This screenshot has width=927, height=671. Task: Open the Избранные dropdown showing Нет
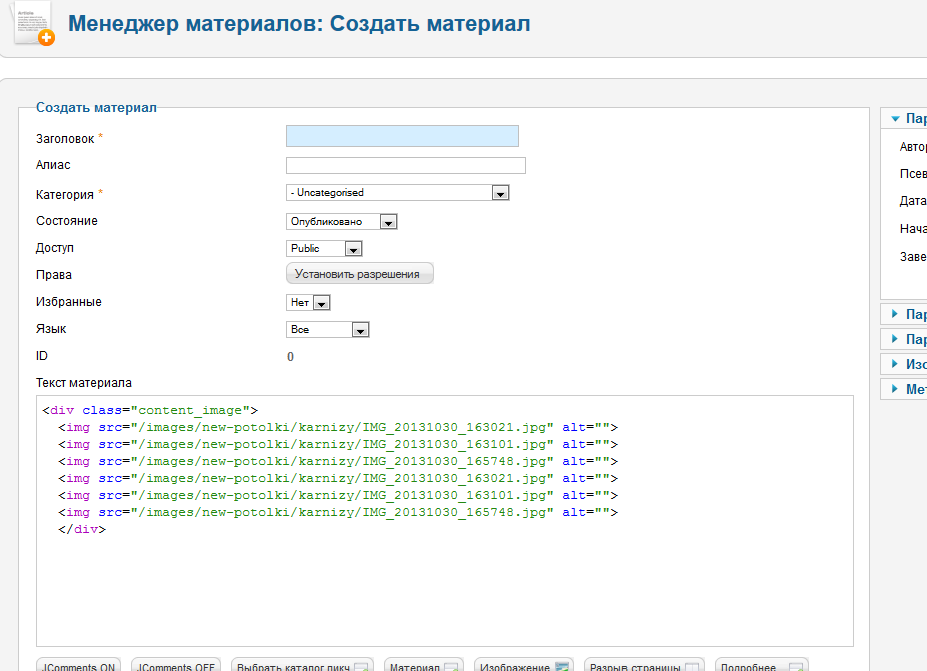tap(308, 302)
